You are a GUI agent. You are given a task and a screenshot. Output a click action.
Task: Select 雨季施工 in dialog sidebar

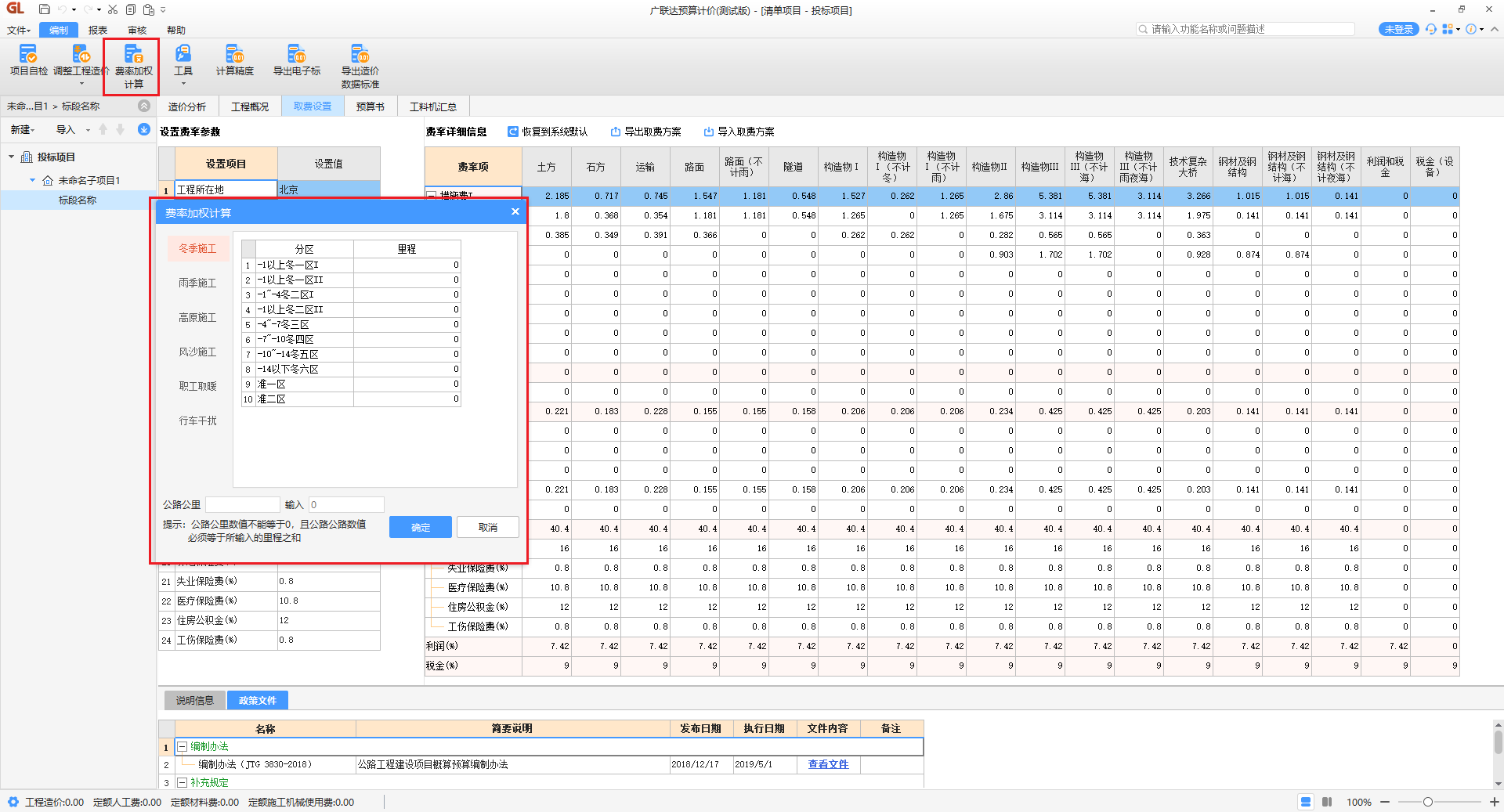197,283
